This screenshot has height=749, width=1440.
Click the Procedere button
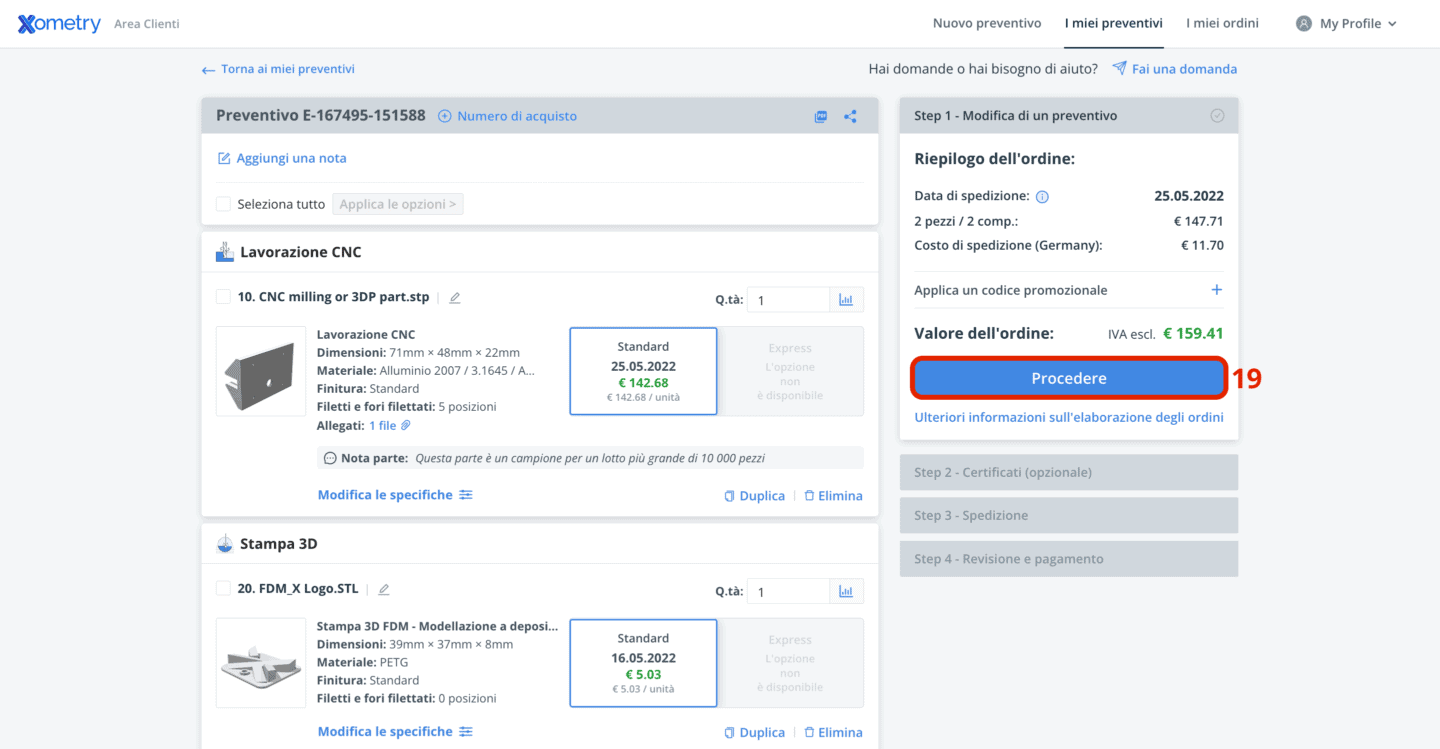pyautogui.click(x=1069, y=378)
